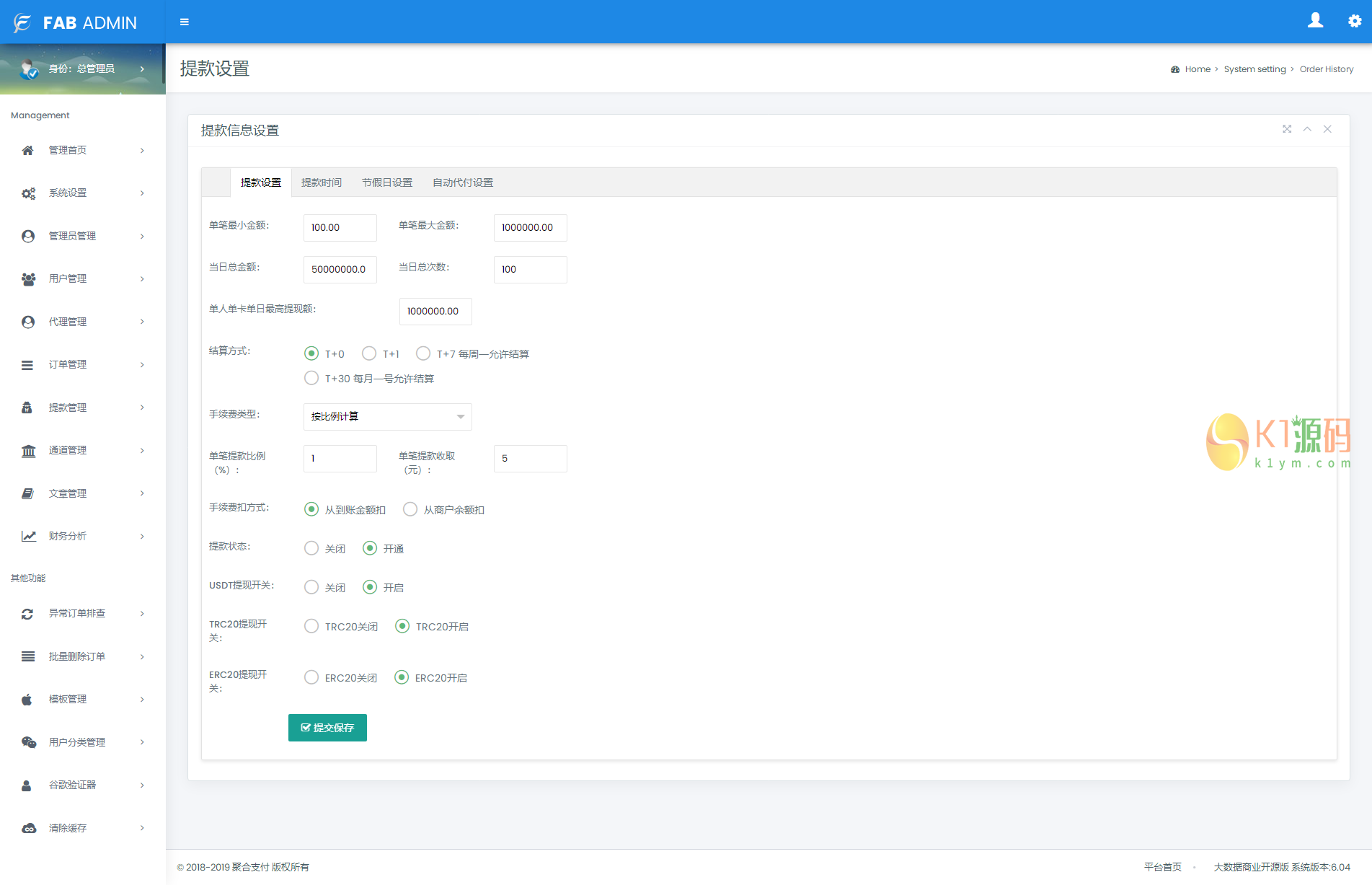Open the 手续费类型 dropdown
Viewport: 1372px width, 885px height.
point(388,417)
